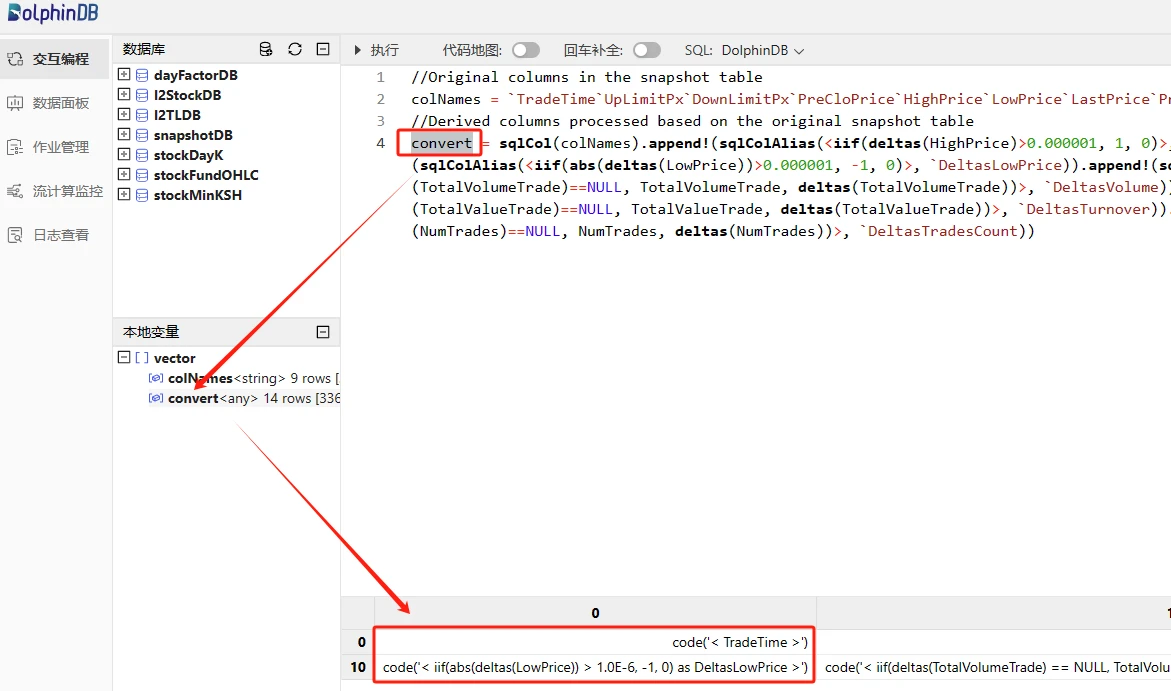Click the 执行 run triangle icon
The height and width of the screenshot is (691, 1171).
358,50
